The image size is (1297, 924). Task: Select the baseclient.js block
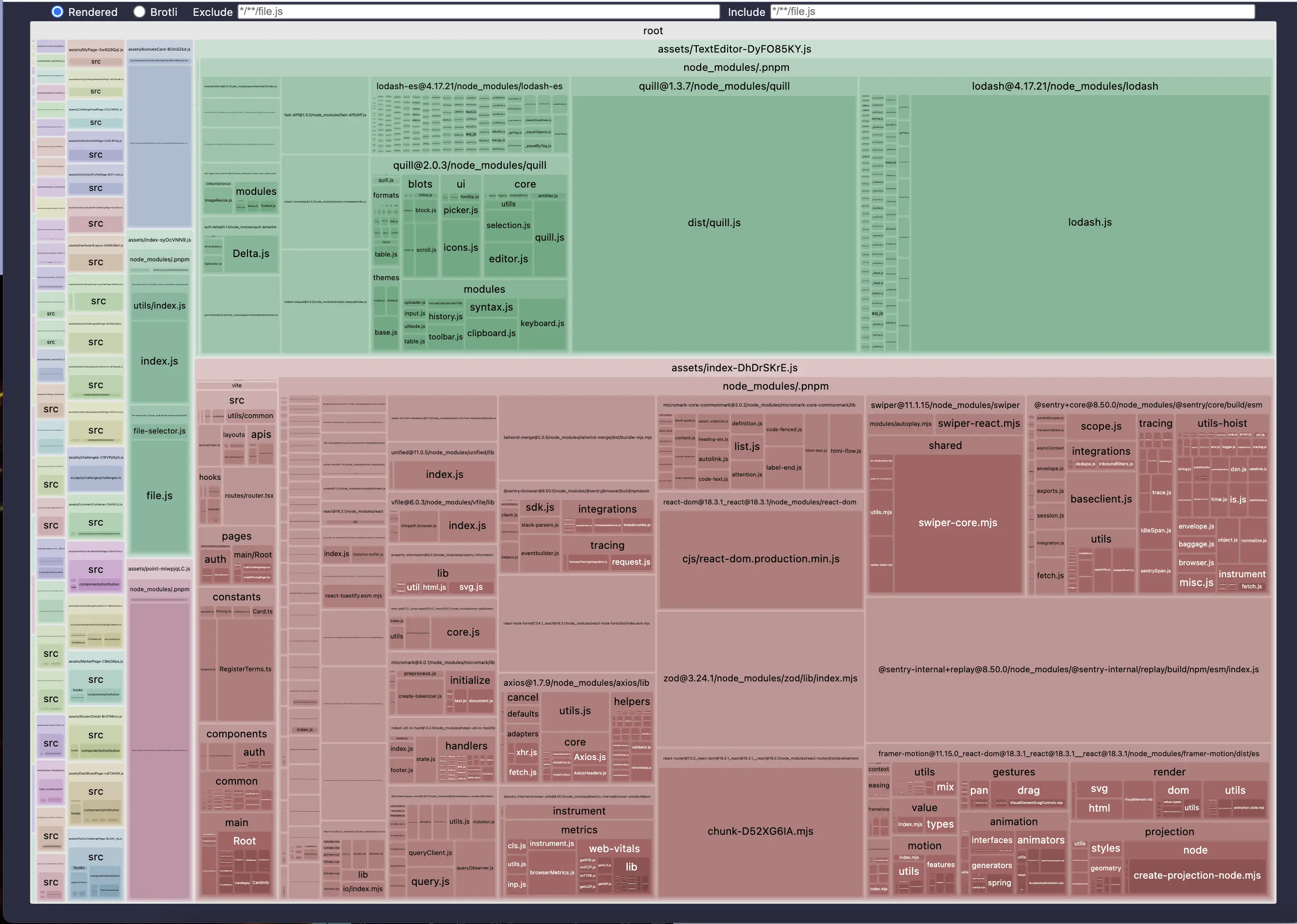pos(1101,499)
